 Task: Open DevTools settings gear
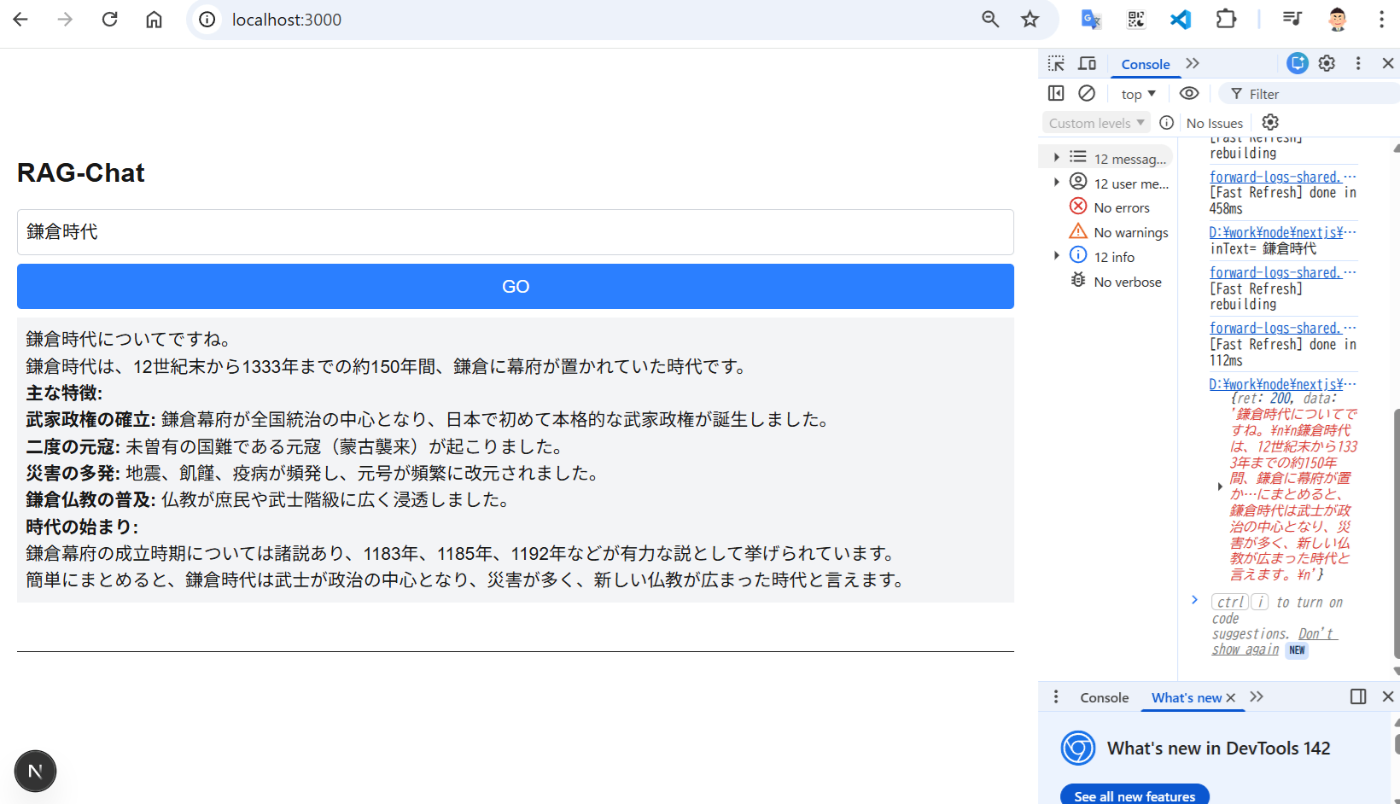point(1327,63)
